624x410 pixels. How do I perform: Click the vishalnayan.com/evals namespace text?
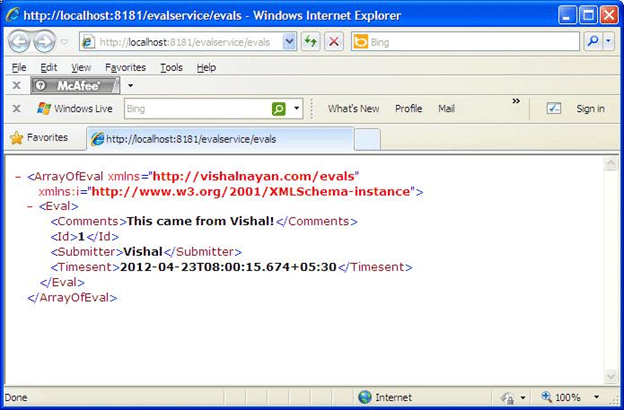pos(254,176)
